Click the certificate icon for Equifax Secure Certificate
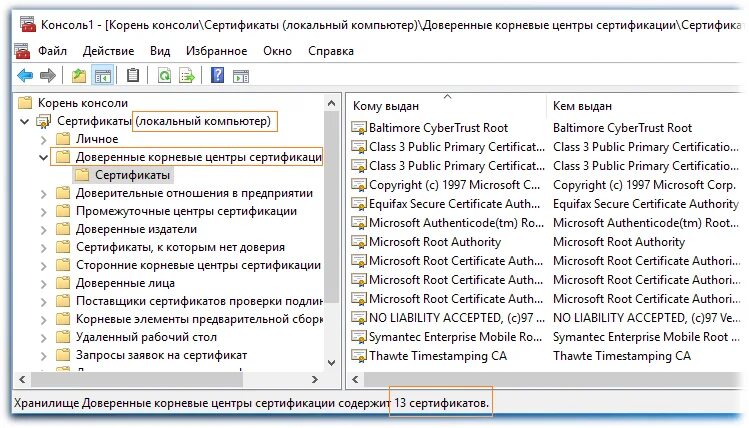The width and height of the screenshot is (749, 428). pyautogui.click(x=359, y=204)
